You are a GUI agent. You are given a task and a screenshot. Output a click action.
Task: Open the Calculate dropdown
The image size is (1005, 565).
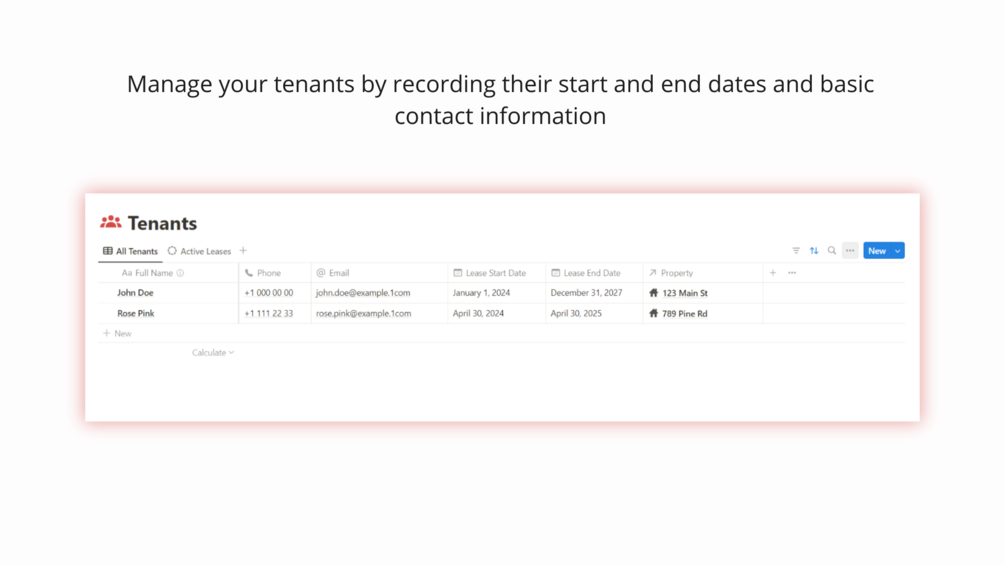tap(213, 353)
